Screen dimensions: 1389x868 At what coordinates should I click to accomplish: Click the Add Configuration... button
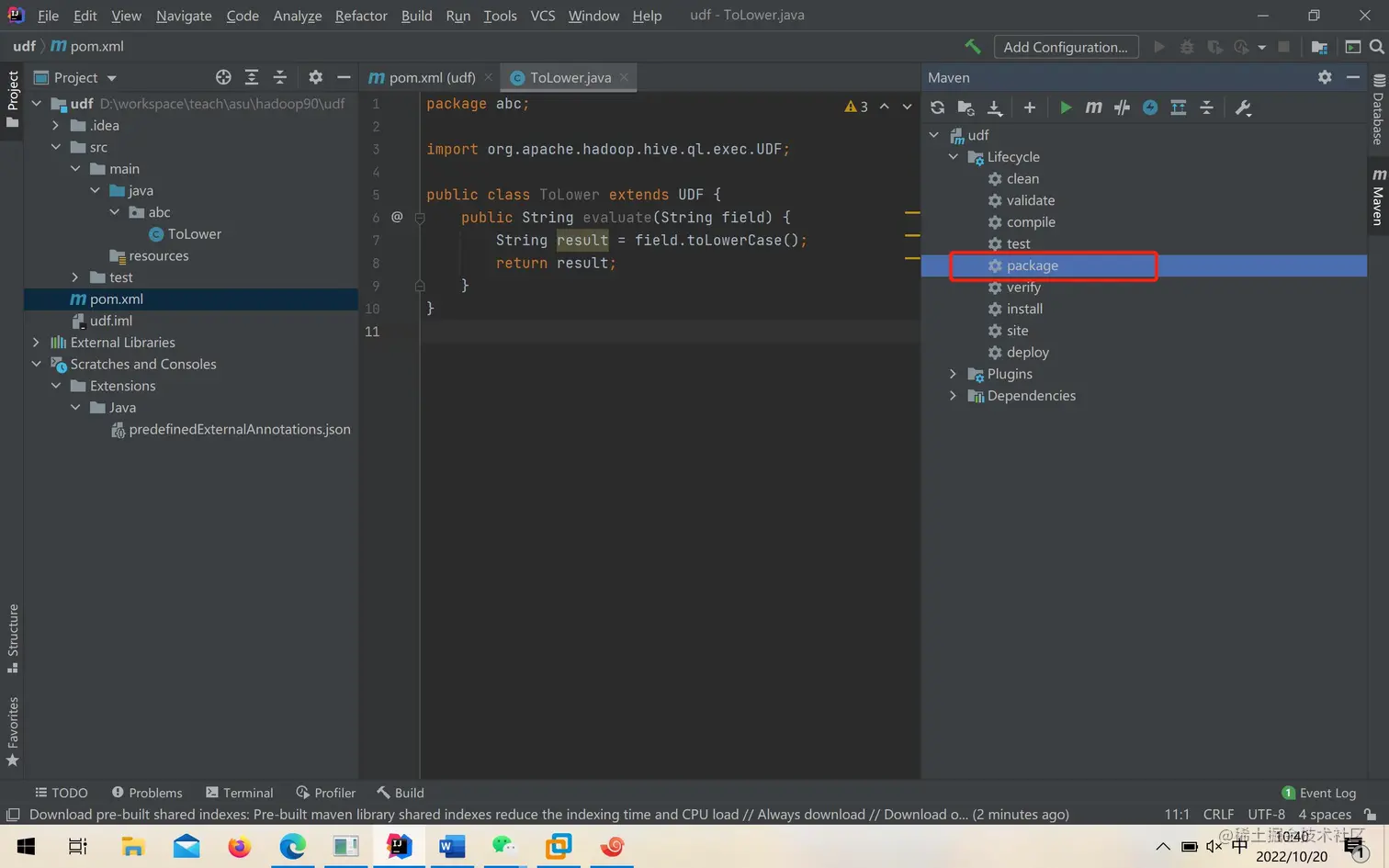click(x=1066, y=47)
